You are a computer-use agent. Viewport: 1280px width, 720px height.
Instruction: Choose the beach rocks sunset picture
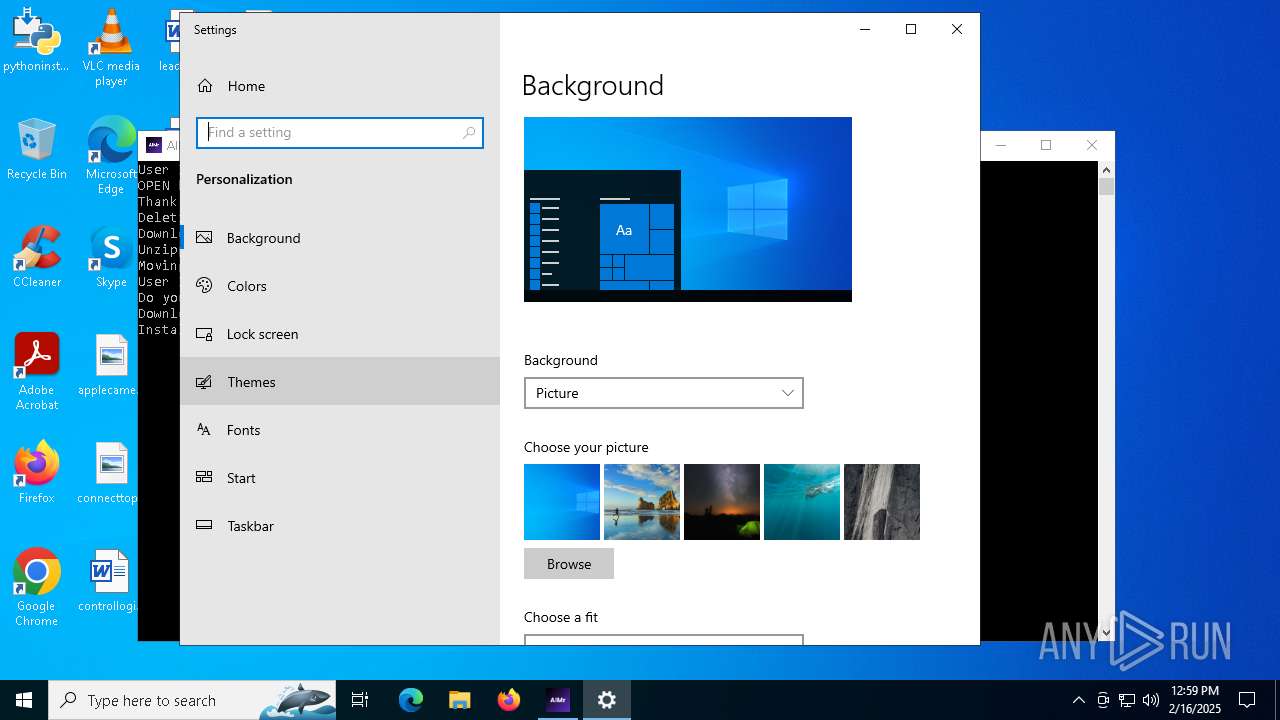(642, 502)
